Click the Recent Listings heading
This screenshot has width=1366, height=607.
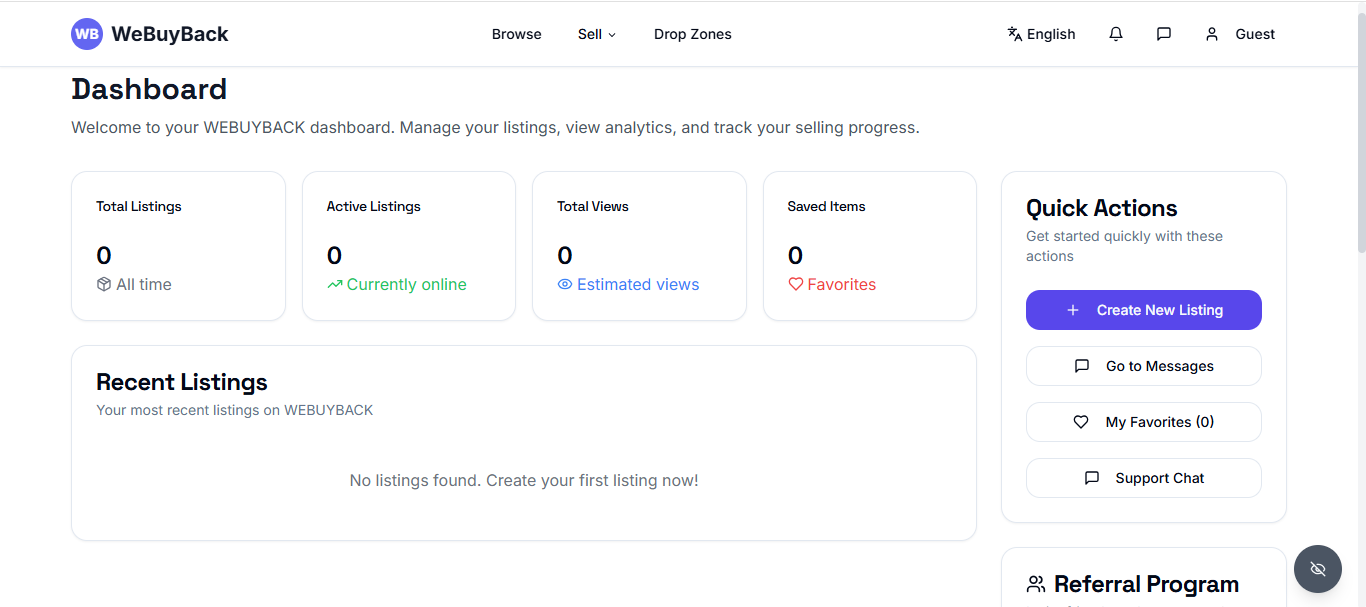182,382
